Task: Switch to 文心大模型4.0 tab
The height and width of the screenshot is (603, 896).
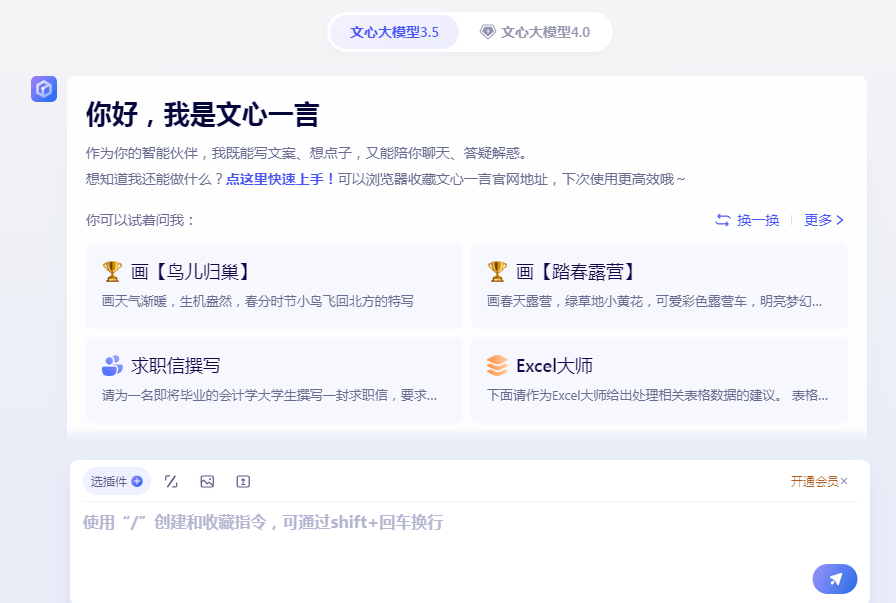Action: pos(535,32)
